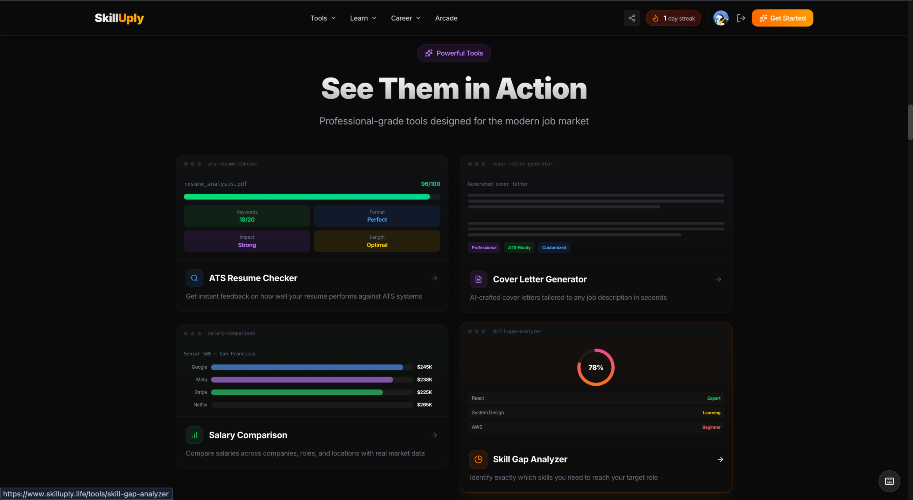
Task: Click the Get Started button
Action: point(782,18)
